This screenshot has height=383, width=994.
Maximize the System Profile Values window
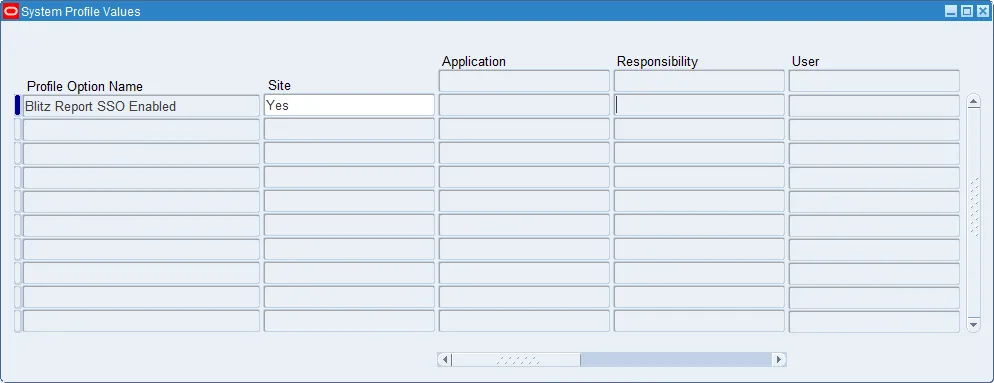click(967, 11)
